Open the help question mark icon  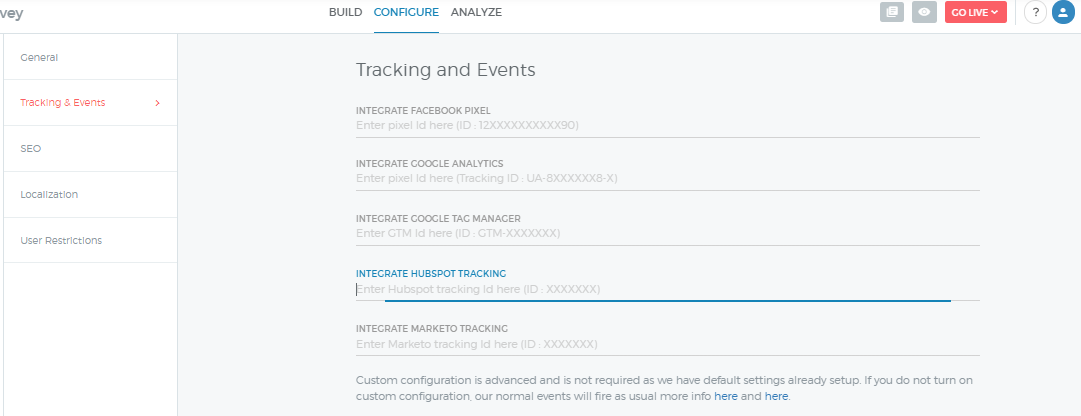[1035, 12]
